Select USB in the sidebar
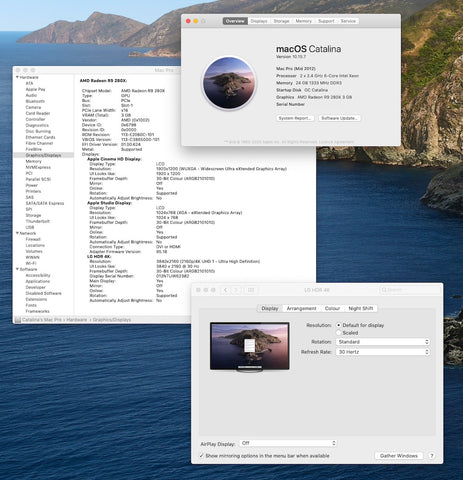The width and height of the screenshot is (463, 480). [x=30, y=227]
